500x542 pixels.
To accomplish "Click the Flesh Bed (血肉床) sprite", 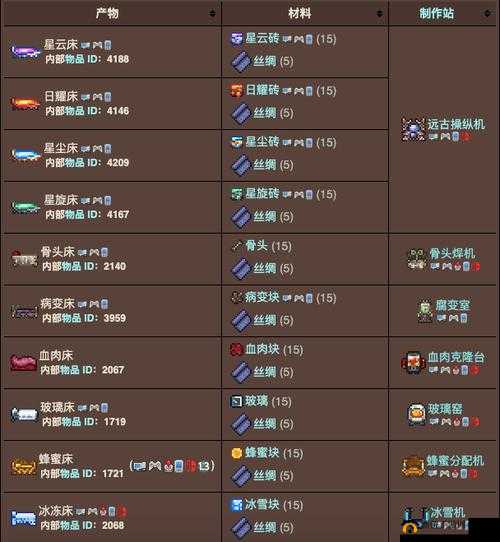I will point(23,363).
